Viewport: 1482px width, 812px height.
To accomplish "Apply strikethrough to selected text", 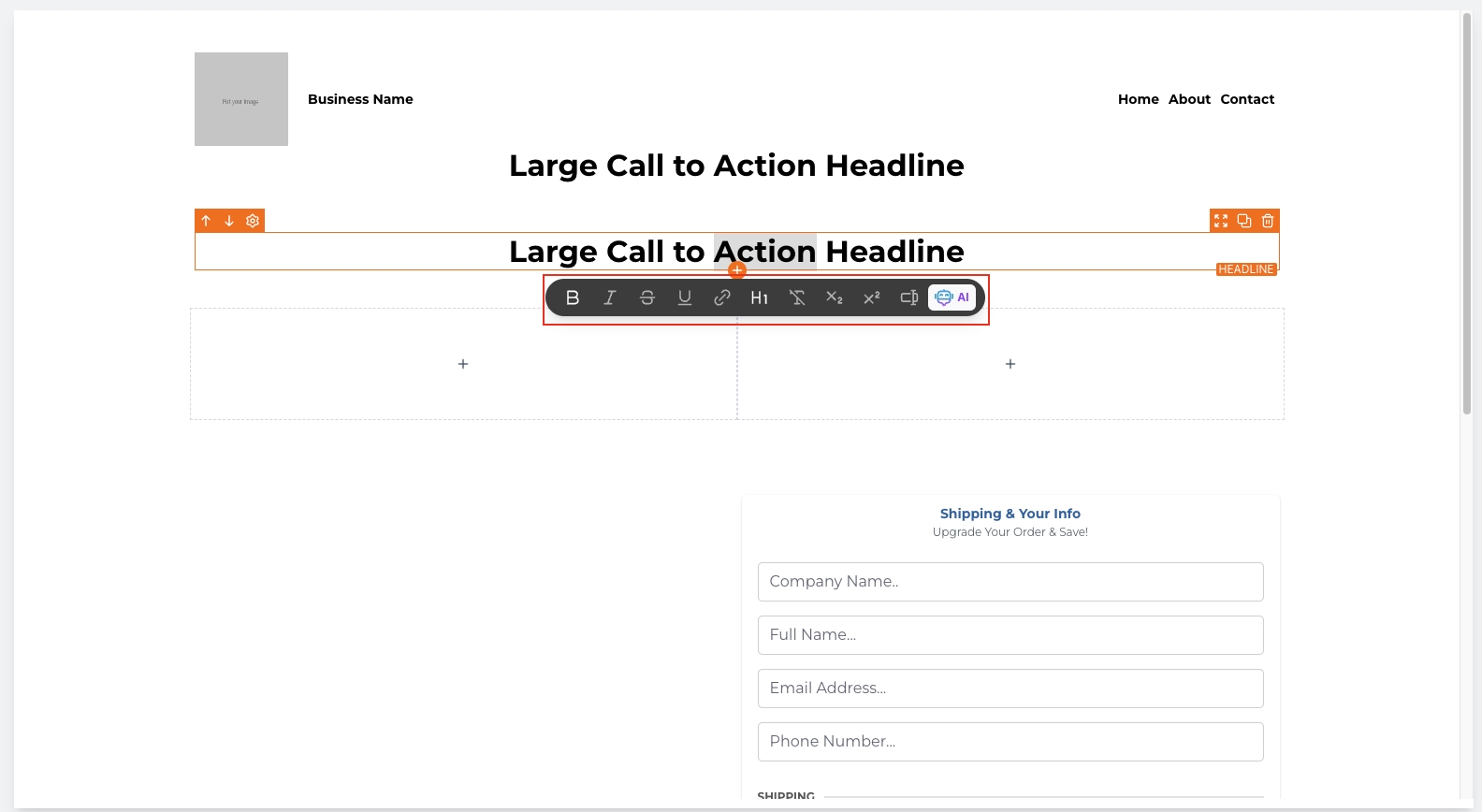I will tap(647, 297).
